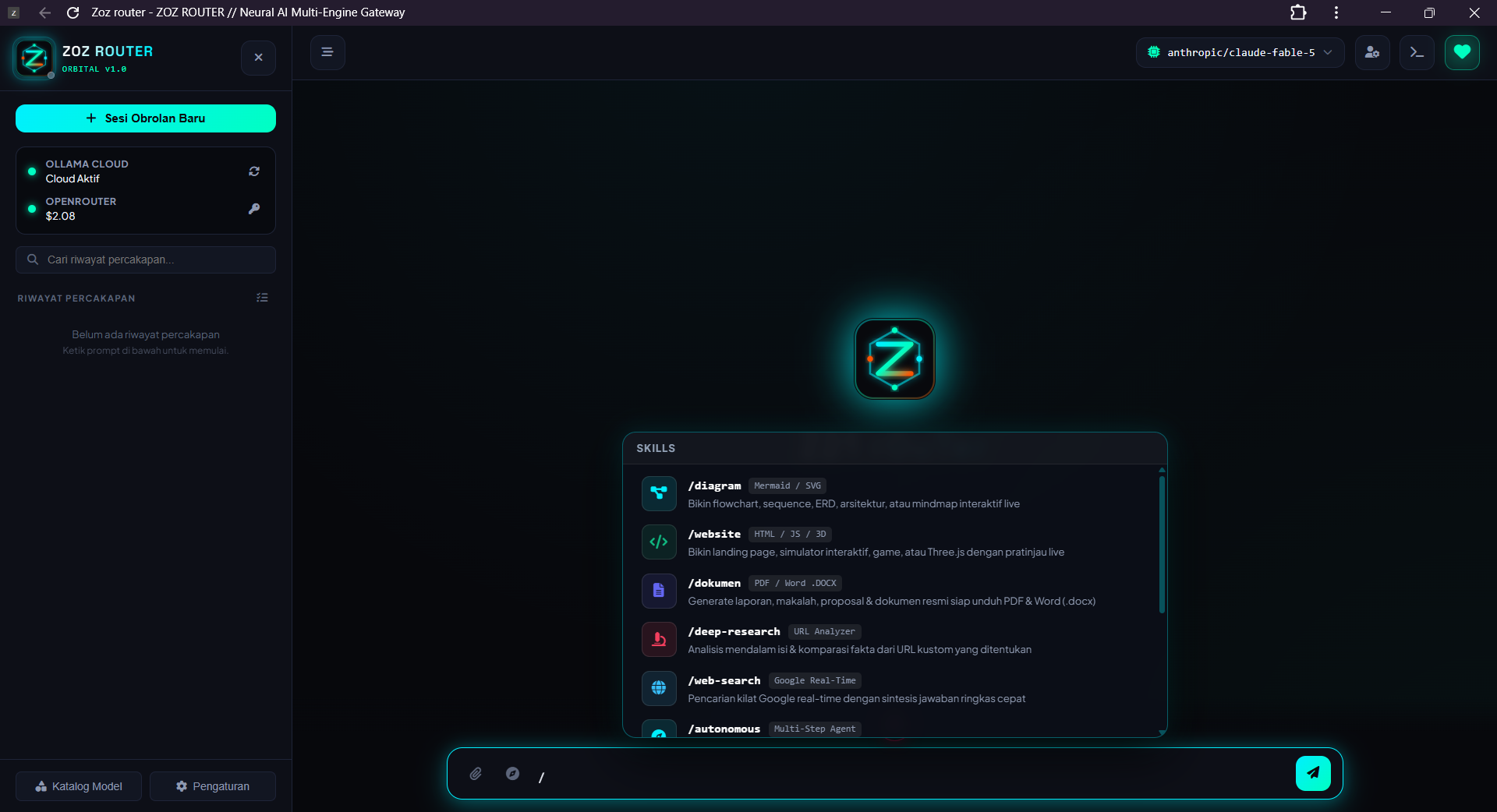1497x812 pixels.
Task: Select the /dokumen skill
Action: 893,591
